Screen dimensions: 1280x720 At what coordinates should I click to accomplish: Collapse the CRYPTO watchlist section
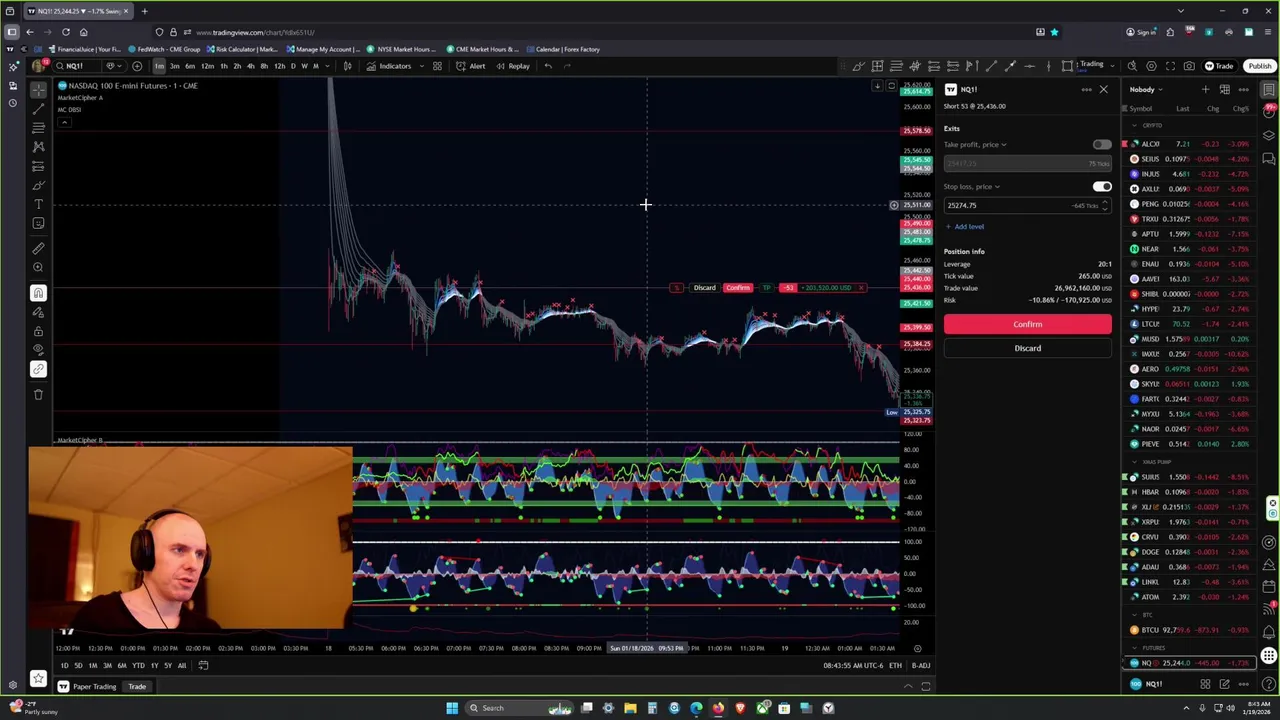pyautogui.click(x=1135, y=126)
